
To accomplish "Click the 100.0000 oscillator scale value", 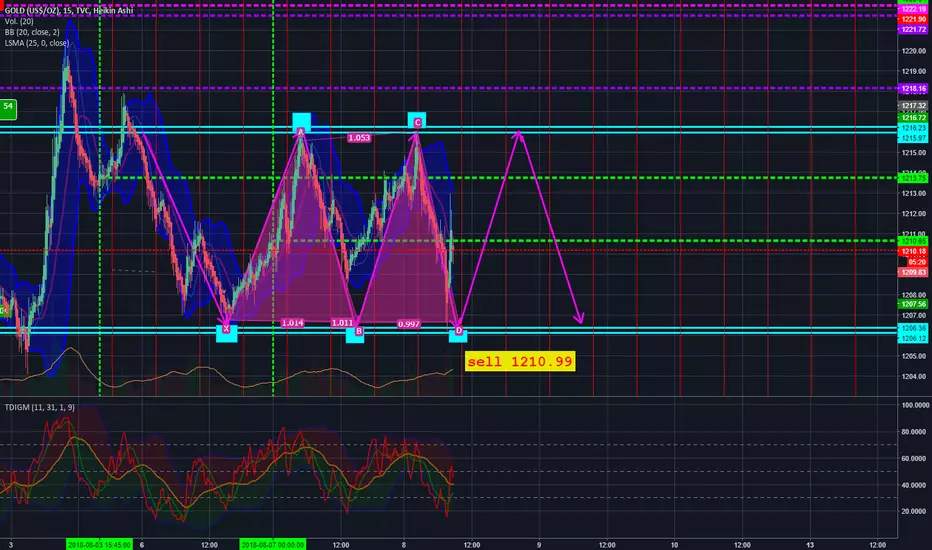I will click(x=915, y=405).
